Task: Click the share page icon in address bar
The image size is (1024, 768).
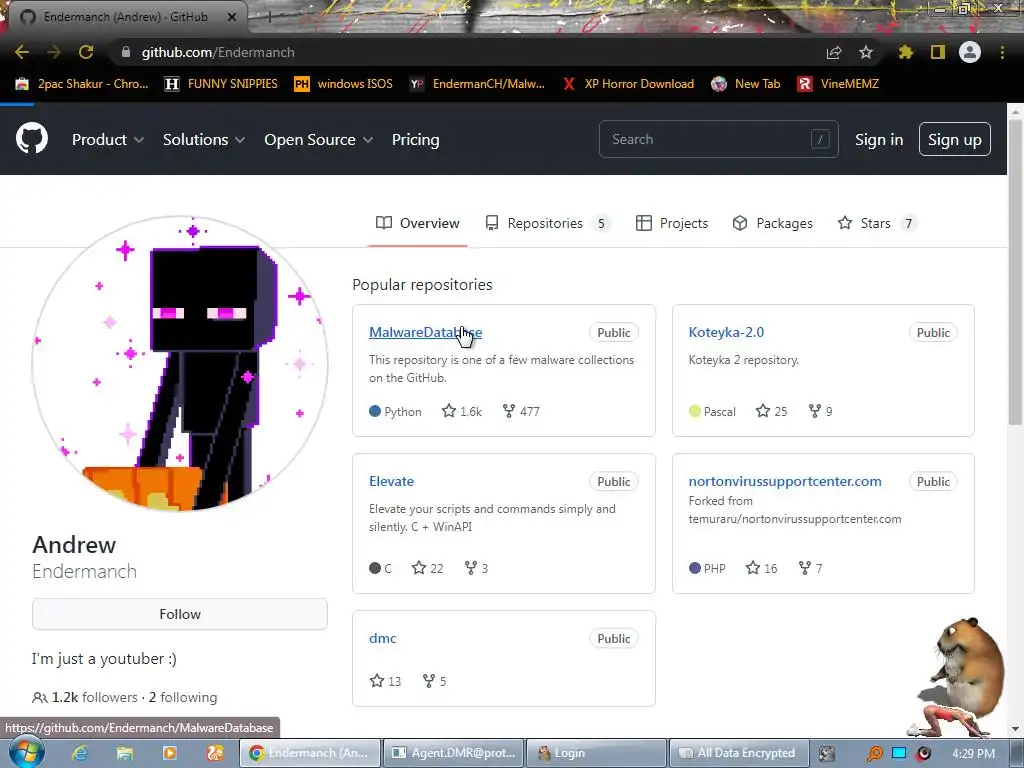Action: coord(834,52)
